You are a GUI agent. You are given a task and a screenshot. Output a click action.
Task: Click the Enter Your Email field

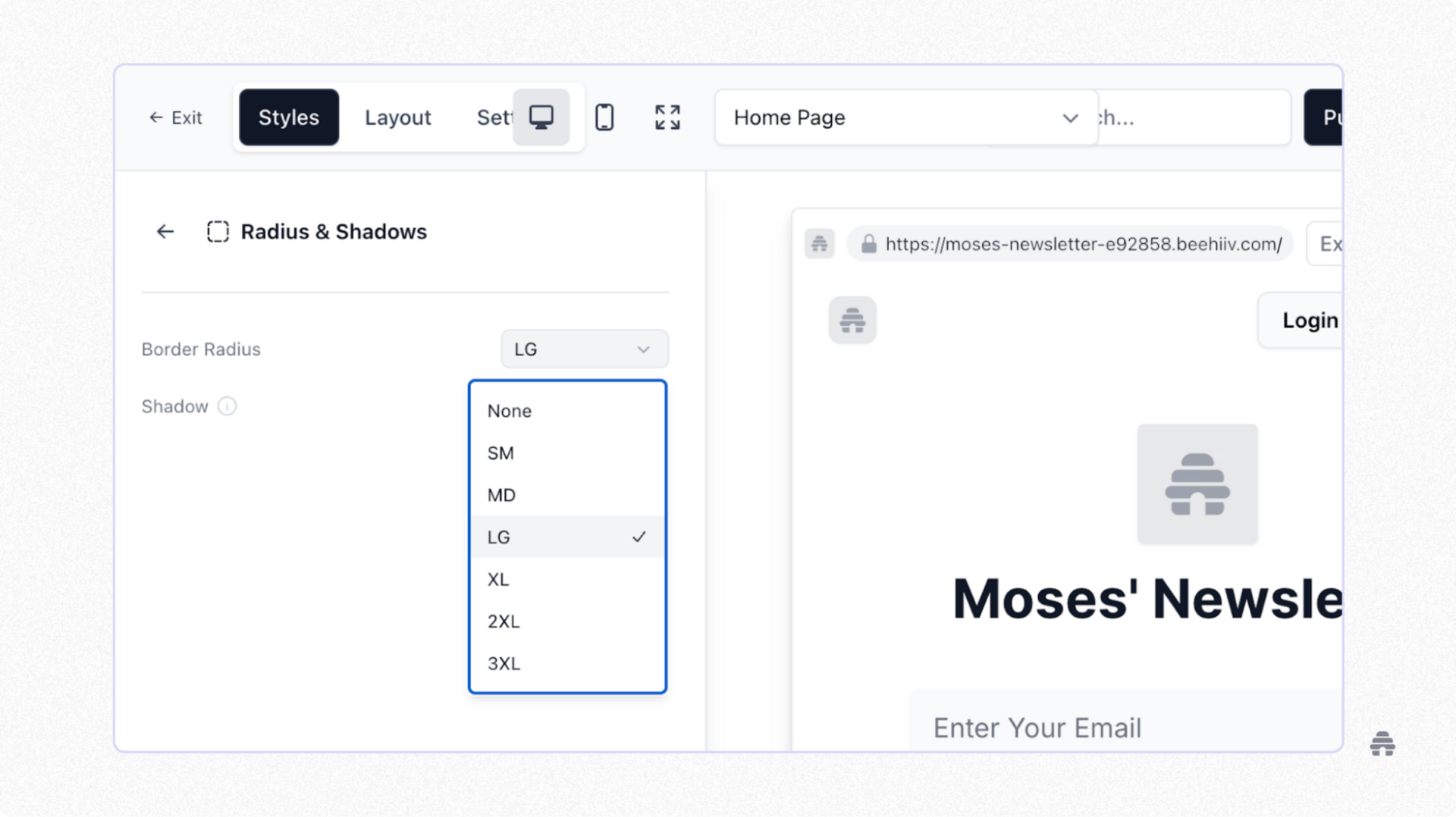[x=1100, y=727]
